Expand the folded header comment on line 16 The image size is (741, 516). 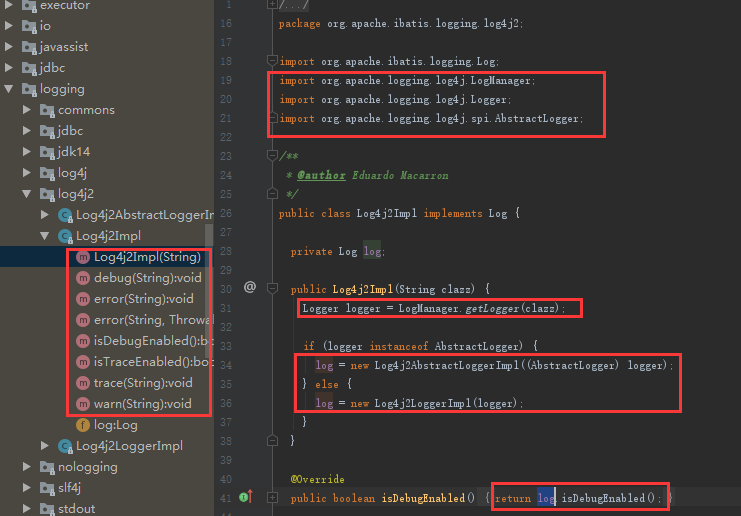272,5
